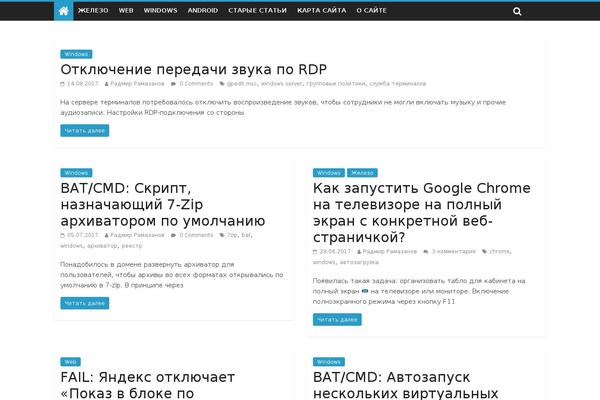
Task: Click Читать далее under the 7-Zip article
Action: 85,303
